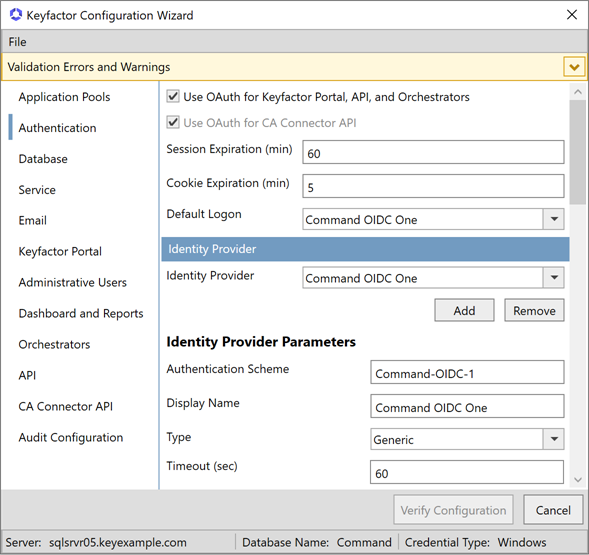Toggle Use OAuth for CA Connector API checkbox

[173, 122]
